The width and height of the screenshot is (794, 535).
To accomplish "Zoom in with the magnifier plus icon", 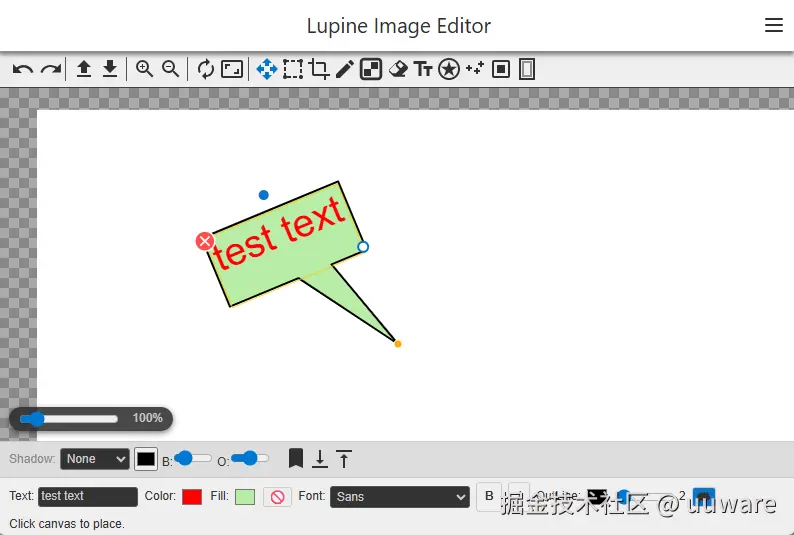I will [144, 69].
